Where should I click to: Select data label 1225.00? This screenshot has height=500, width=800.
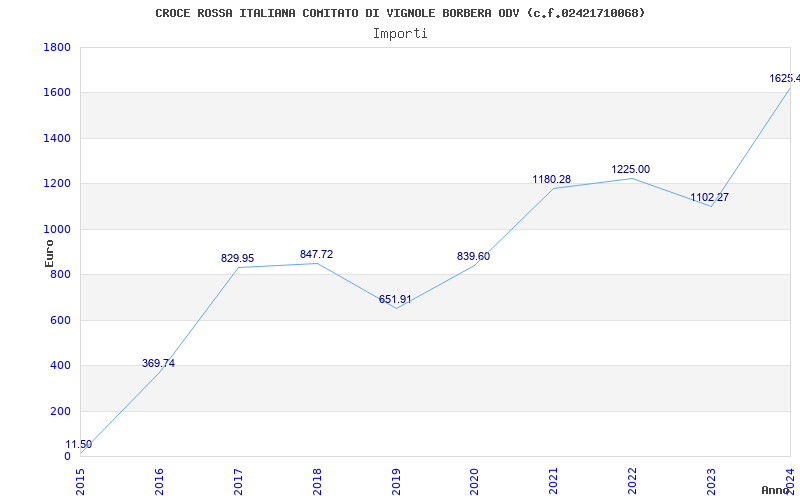[x=631, y=170]
